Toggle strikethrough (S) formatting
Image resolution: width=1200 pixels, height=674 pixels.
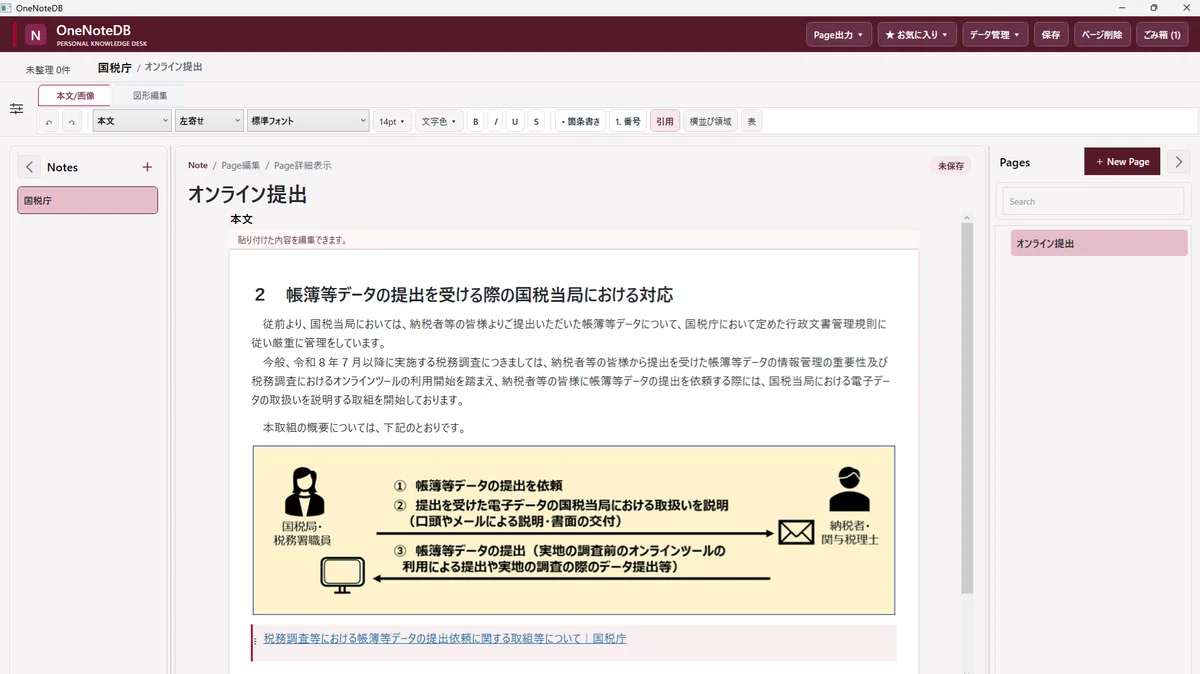536,121
